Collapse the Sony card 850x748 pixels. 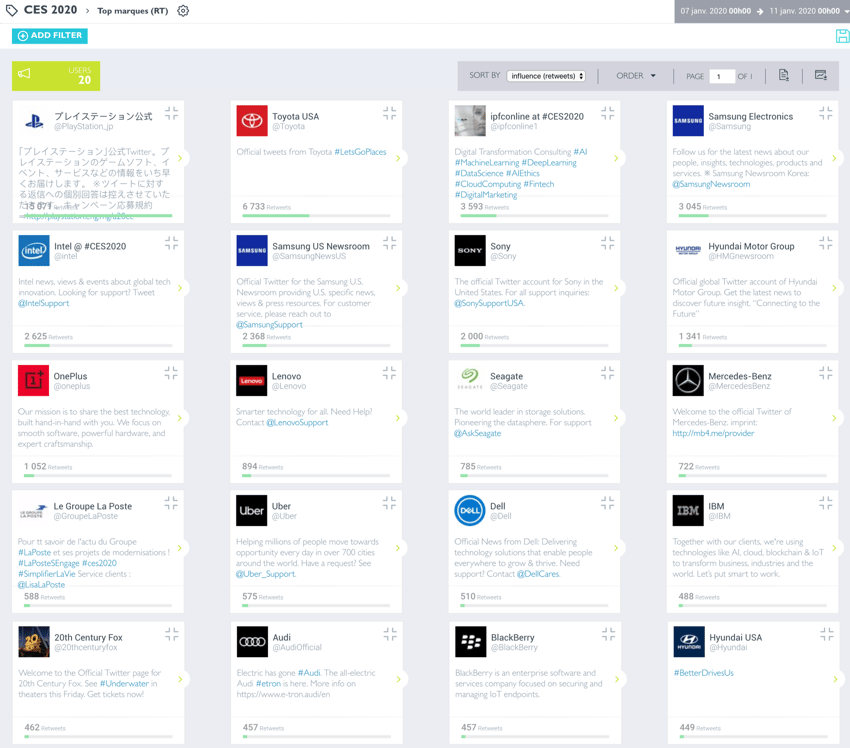(608, 243)
